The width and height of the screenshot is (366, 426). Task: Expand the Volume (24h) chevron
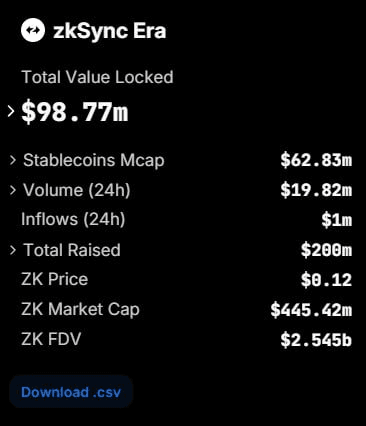pyautogui.click(x=13, y=190)
